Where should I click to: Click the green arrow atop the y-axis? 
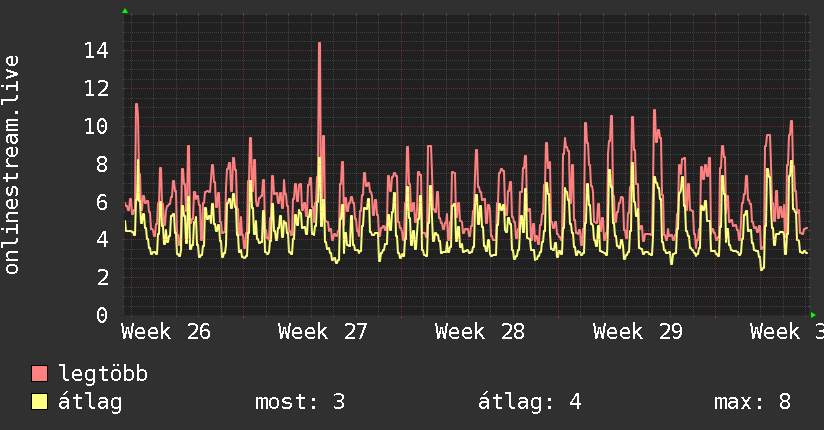click(x=125, y=11)
